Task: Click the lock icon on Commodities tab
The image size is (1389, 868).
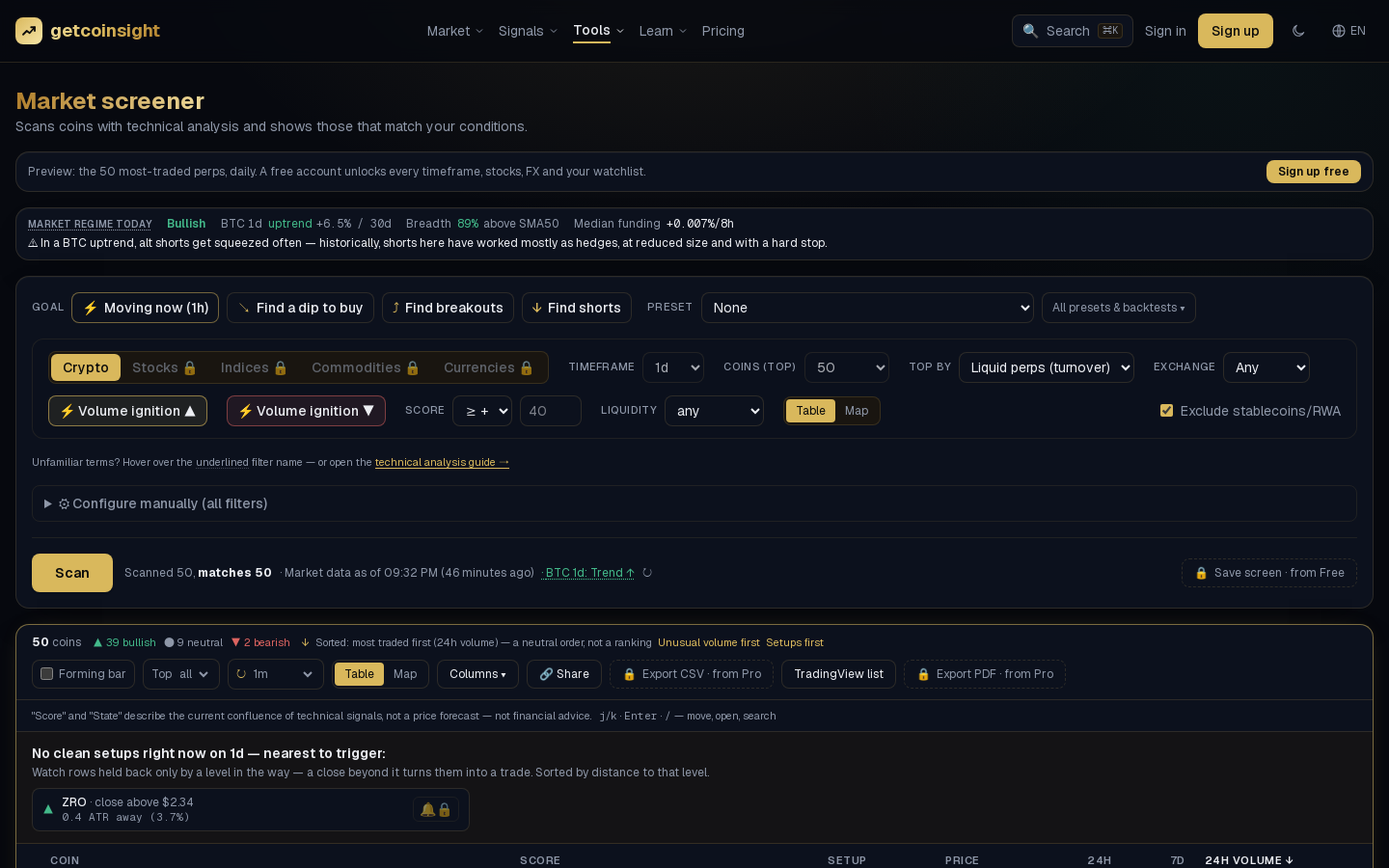Action: pyautogui.click(x=413, y=367)
